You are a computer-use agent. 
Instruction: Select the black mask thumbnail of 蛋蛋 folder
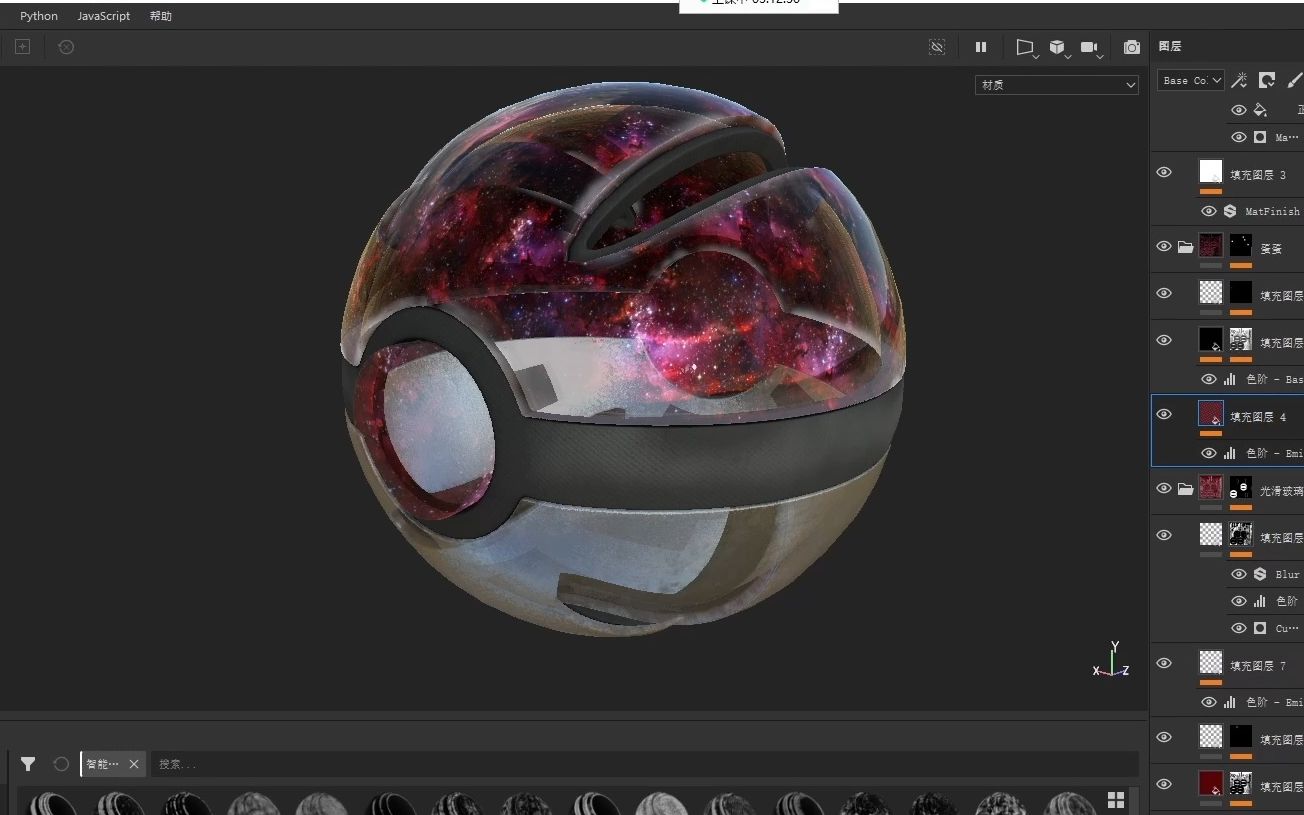(1241, 246)
